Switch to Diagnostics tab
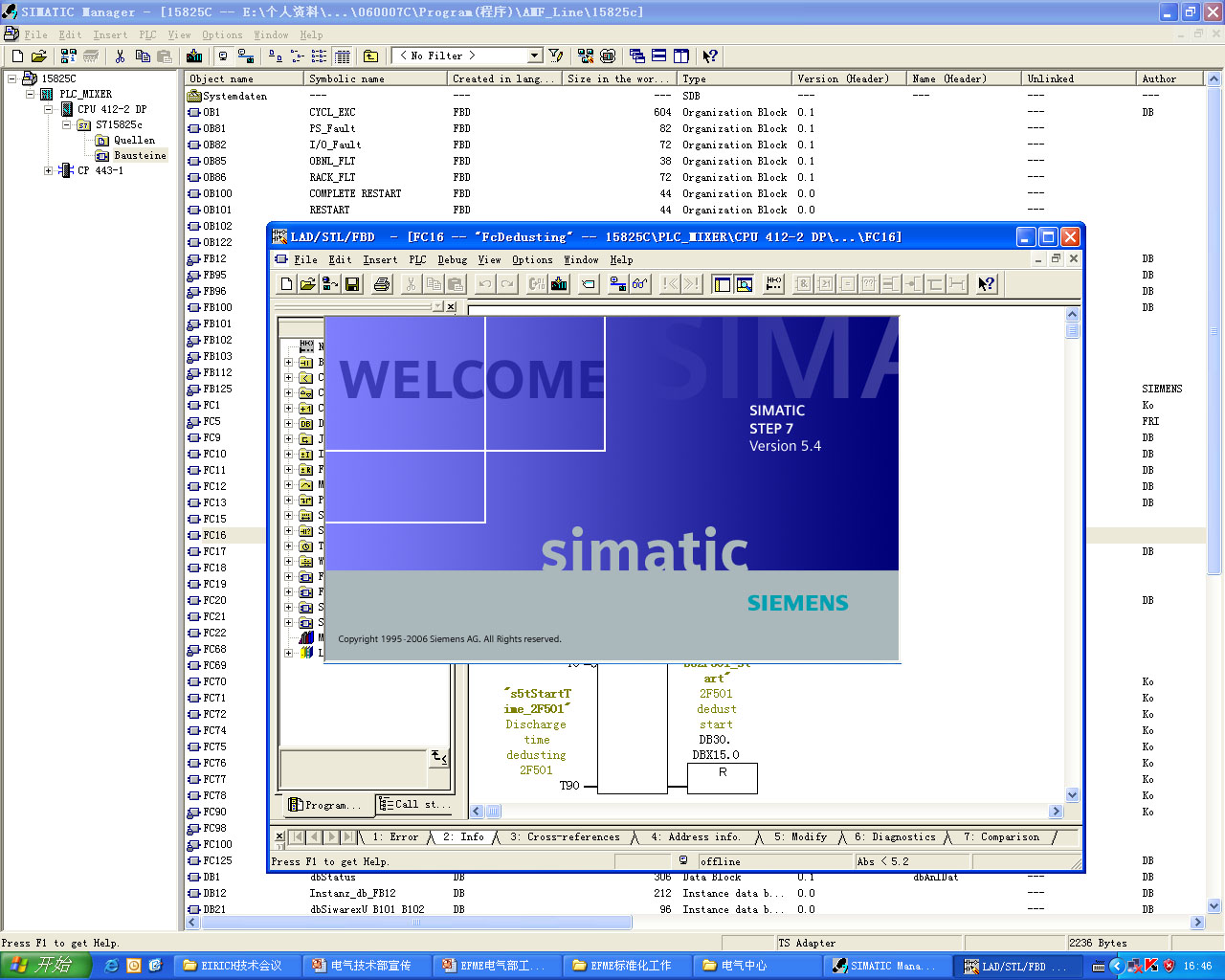This screenshot has height=980, width=1225. coord(895,837)
